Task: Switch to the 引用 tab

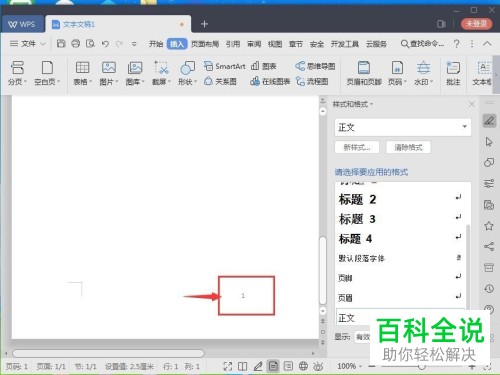Action: click(x=233, y=44)
